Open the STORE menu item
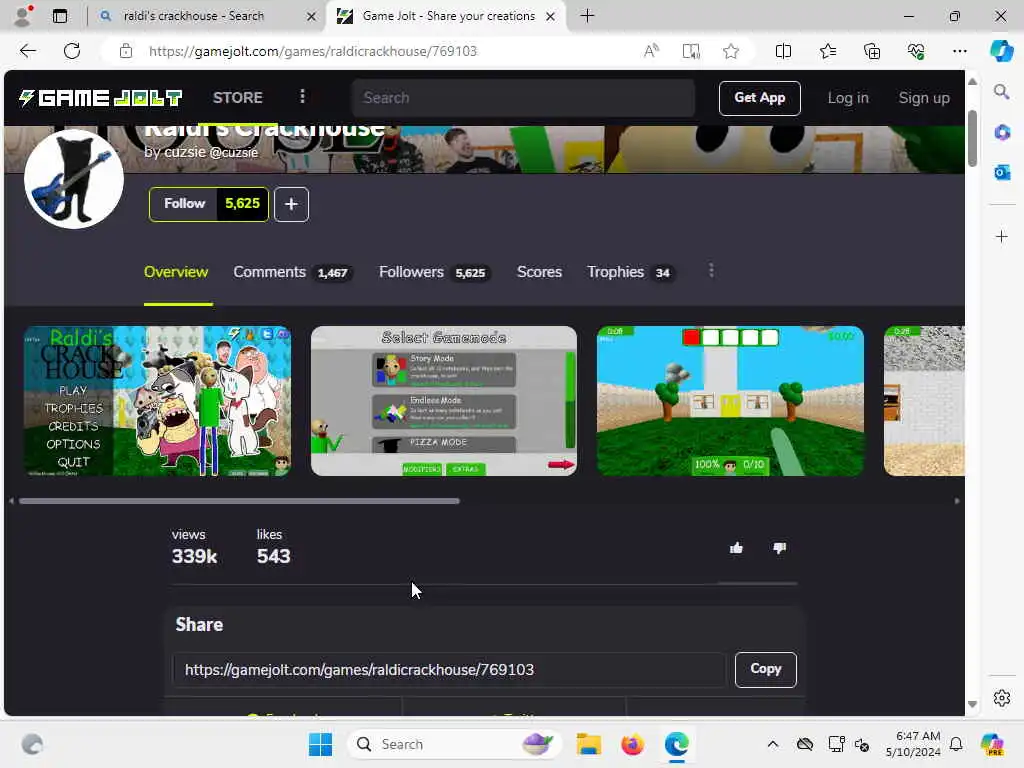The height and width of the screenshot is (768, 1024). [x=238, y=97]
